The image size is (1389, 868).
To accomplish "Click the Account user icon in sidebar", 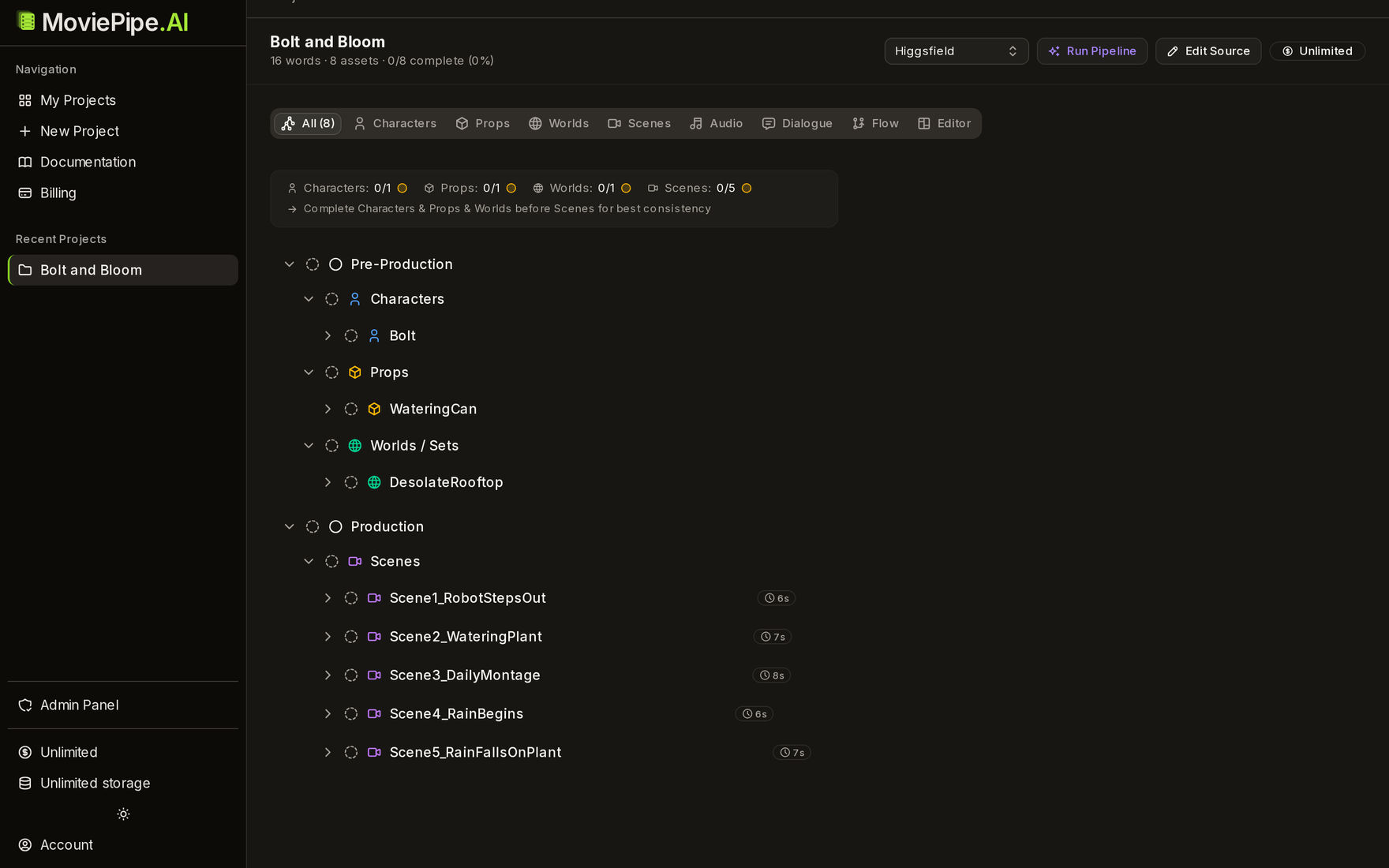I will [25, 844].
